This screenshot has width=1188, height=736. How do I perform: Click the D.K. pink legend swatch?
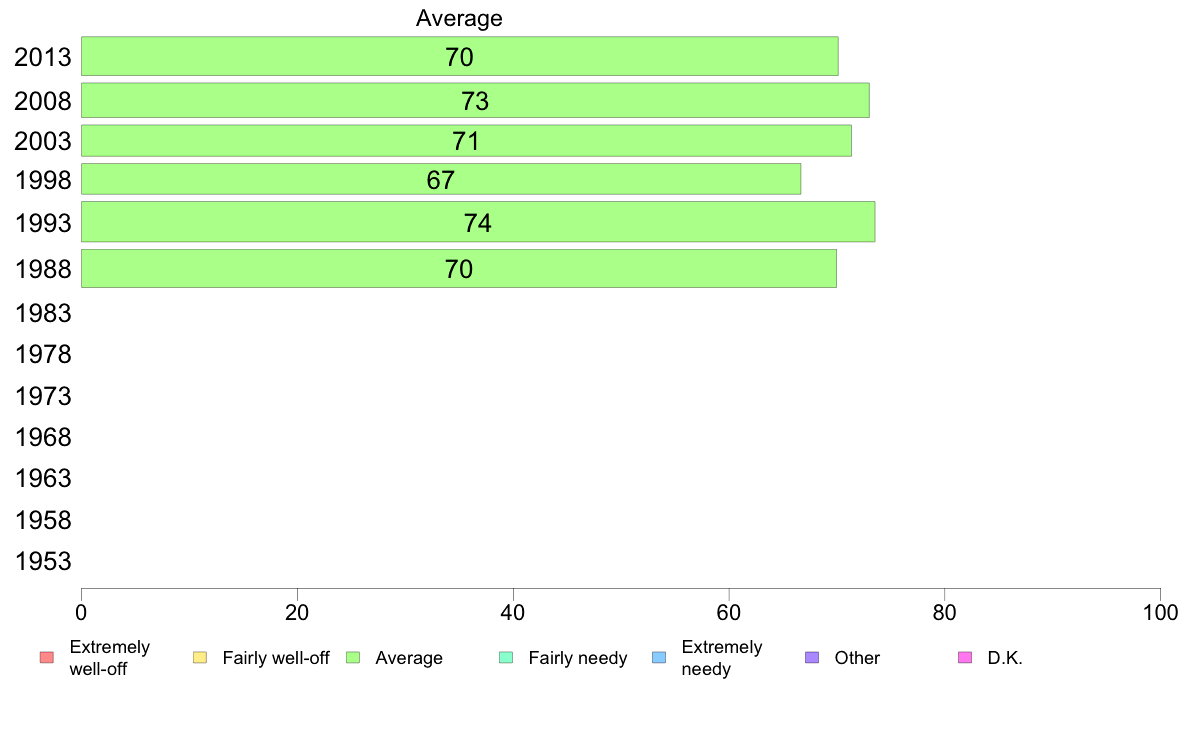[x=964, y=658]
